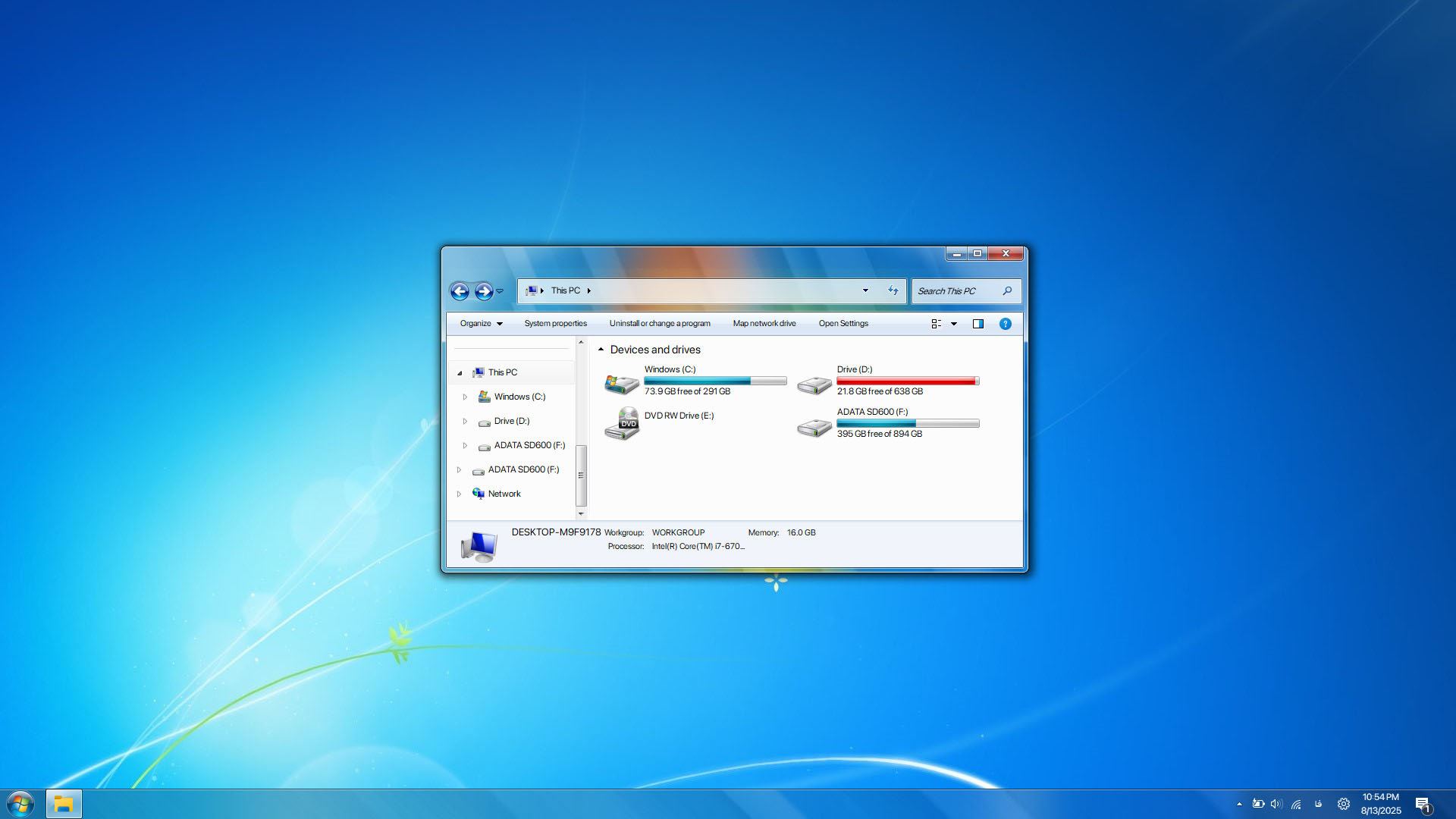Open the Organize menu

pyautogui.click(x=481, y=324)
